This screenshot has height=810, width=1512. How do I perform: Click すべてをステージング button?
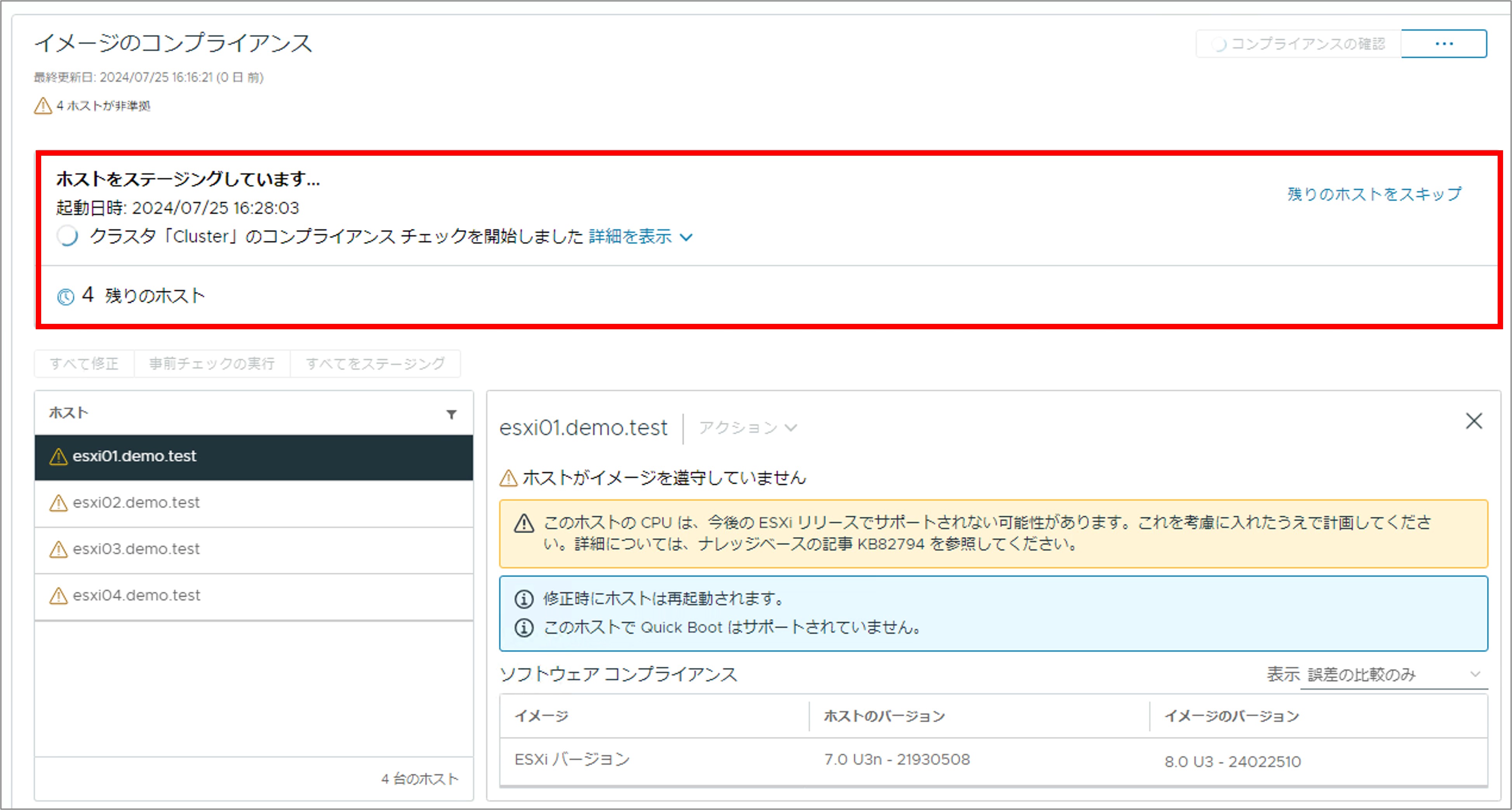375,363
